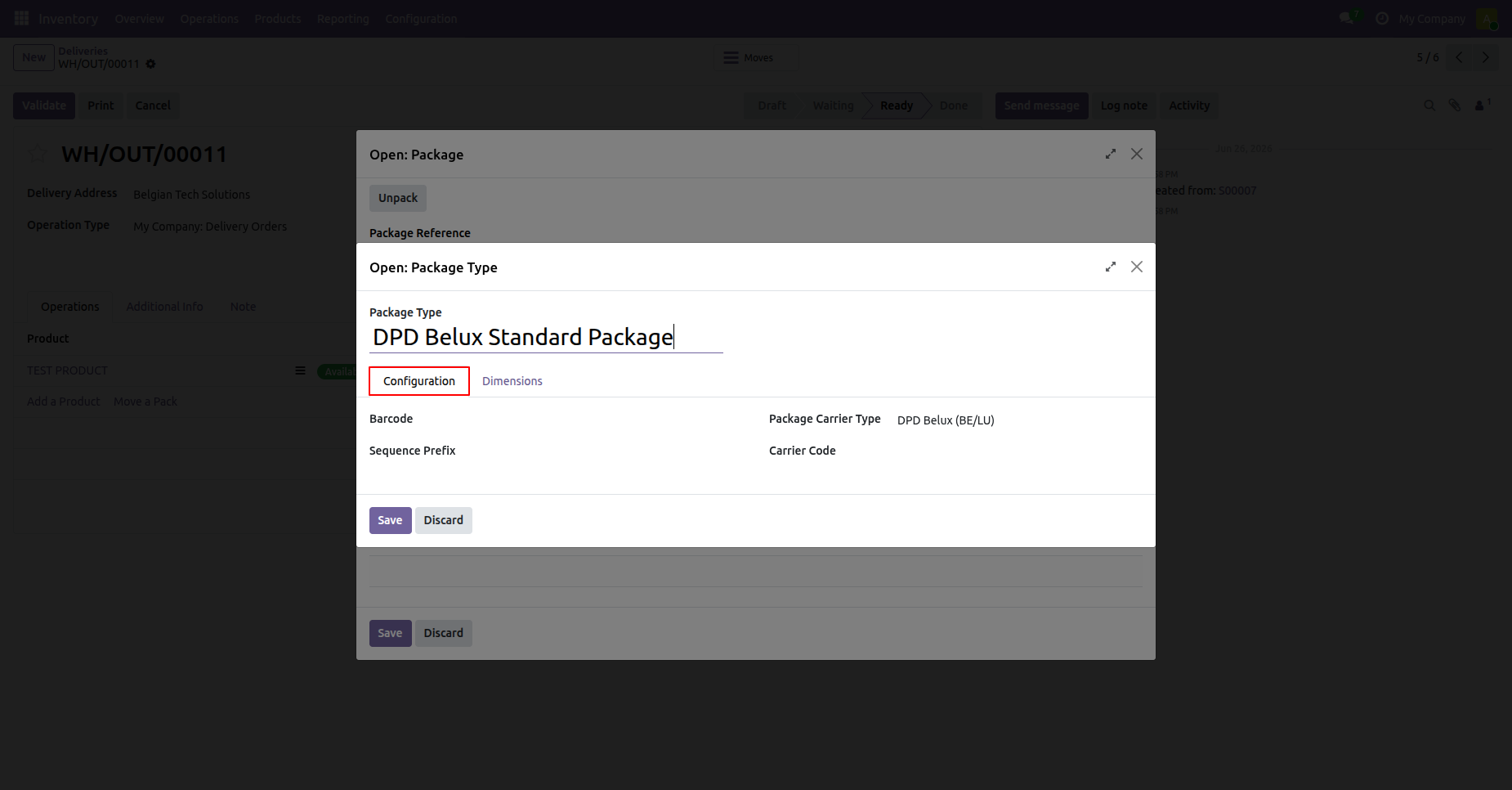Screen dimensions: 1512x790
Task: Click the Validate button
Action: point(44,105)
